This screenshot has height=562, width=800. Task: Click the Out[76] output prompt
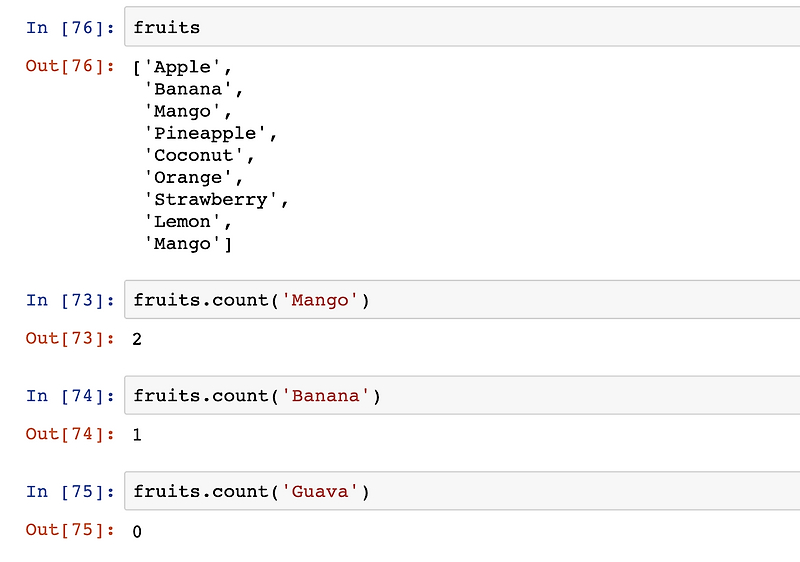[70, 67]
